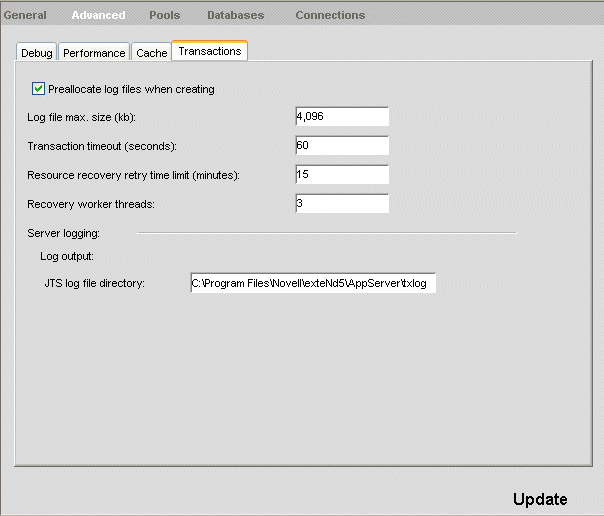This screenshot has height=516, width=604.
Task: Focus the Transaction timeout seconds field
Action: (341, 146)
